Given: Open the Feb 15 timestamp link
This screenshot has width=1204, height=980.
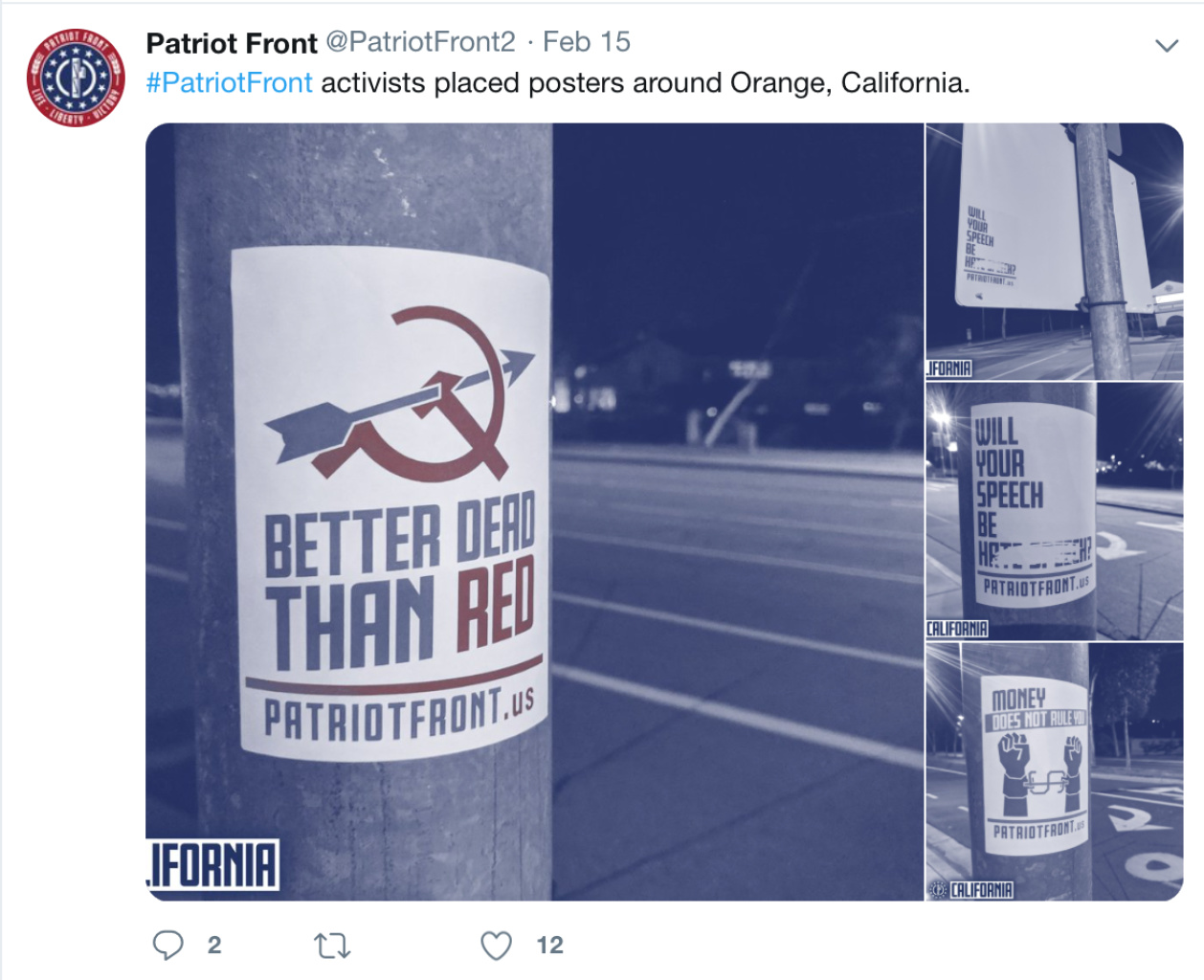Looking at the screenshot, I should point(587,42).
